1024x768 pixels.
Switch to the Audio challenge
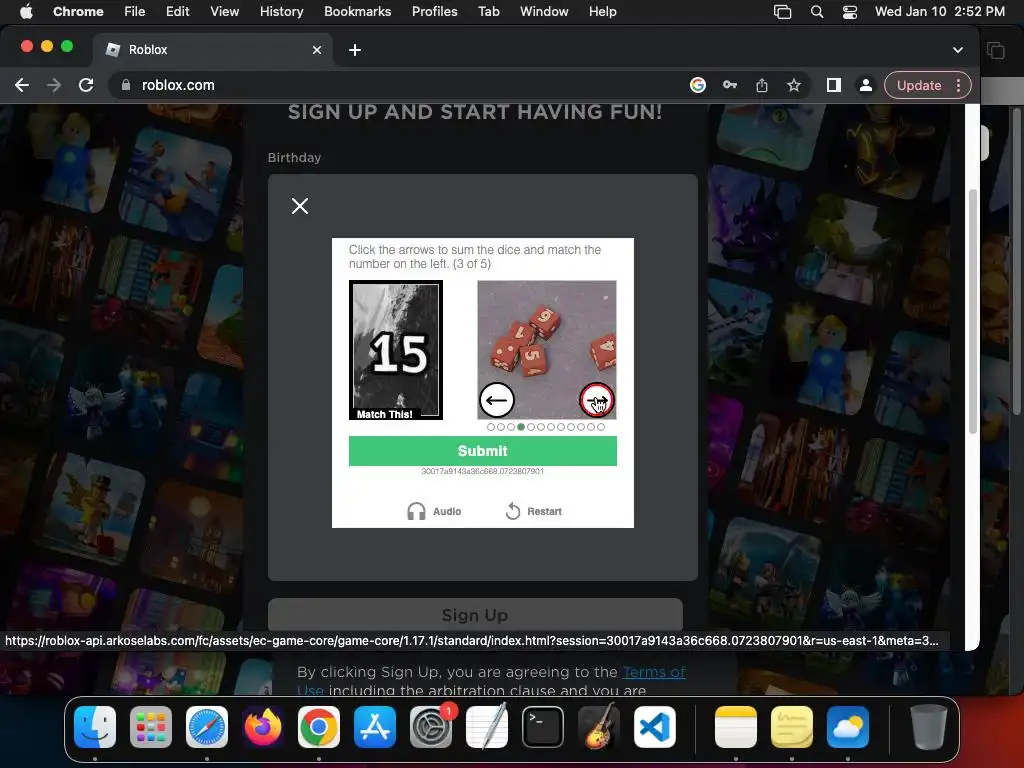pyautogui.click(x=434, y=511)
